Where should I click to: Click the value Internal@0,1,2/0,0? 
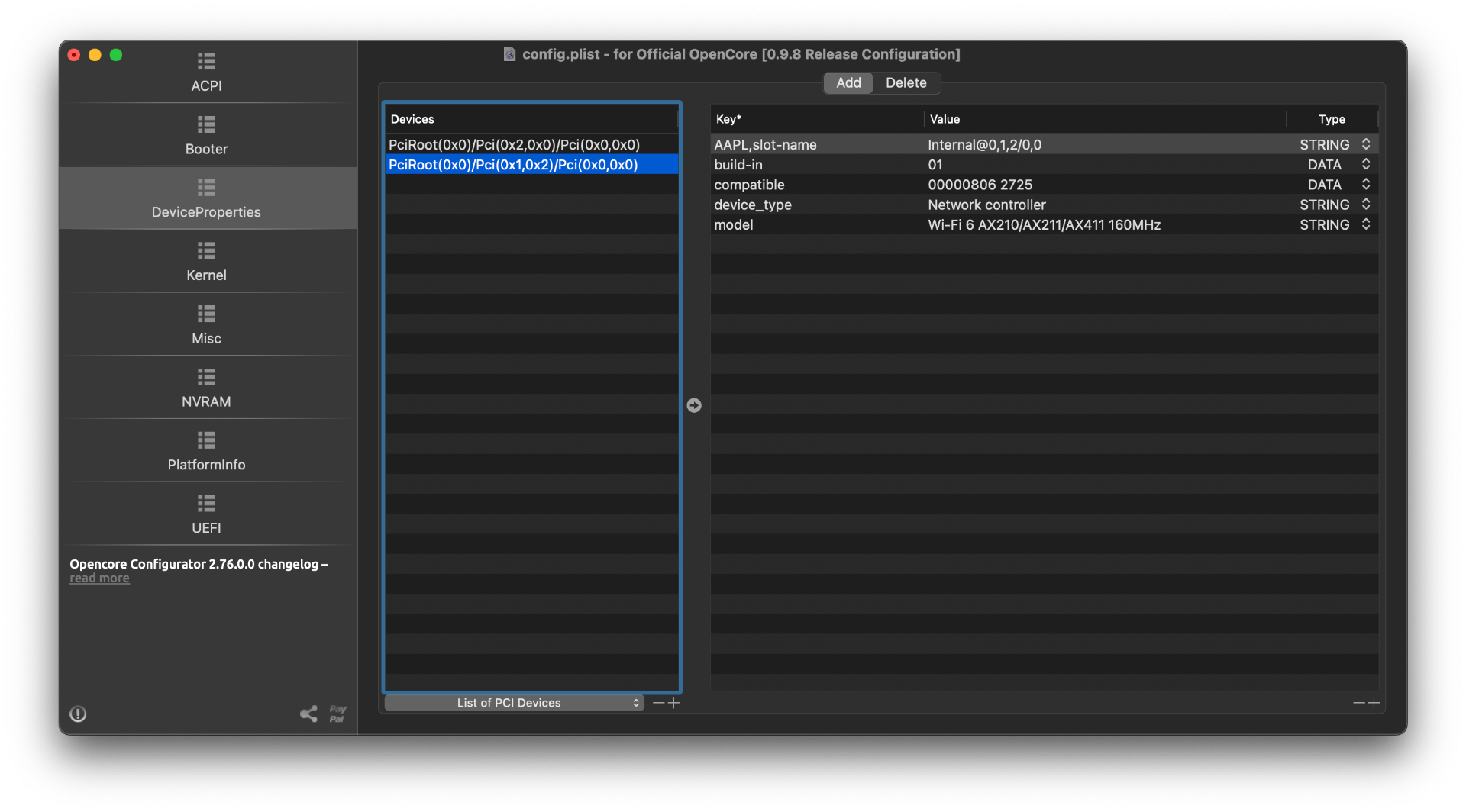pyautogui.click(x=984, y=144)
